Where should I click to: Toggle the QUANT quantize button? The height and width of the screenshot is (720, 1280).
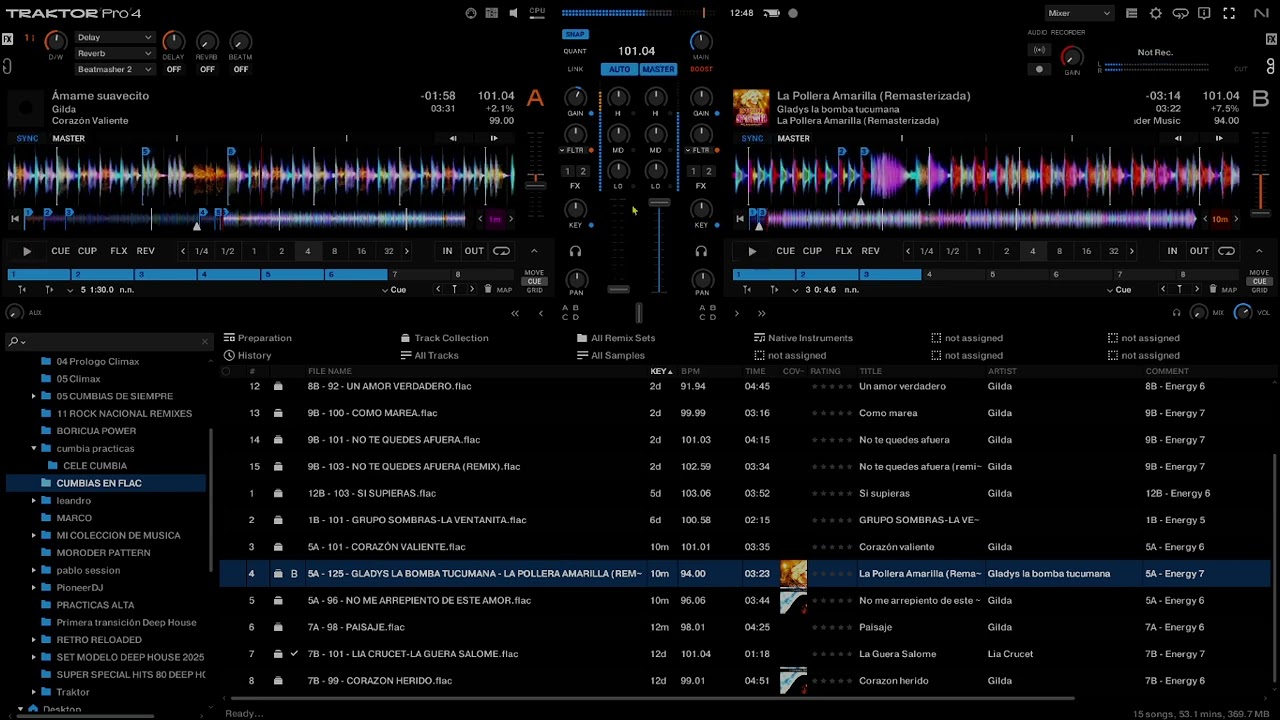pyautogui.click(x=575, y=51)
